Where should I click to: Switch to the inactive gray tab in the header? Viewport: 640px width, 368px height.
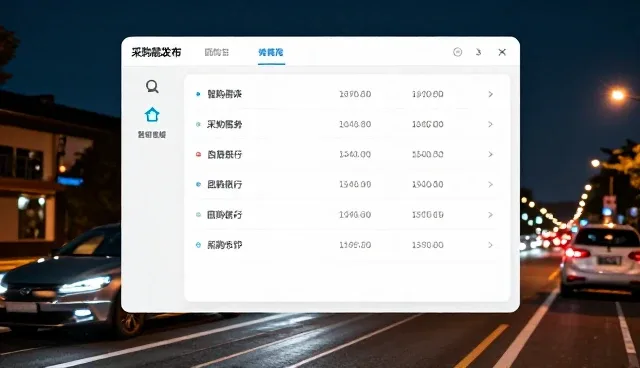[217, 52]
